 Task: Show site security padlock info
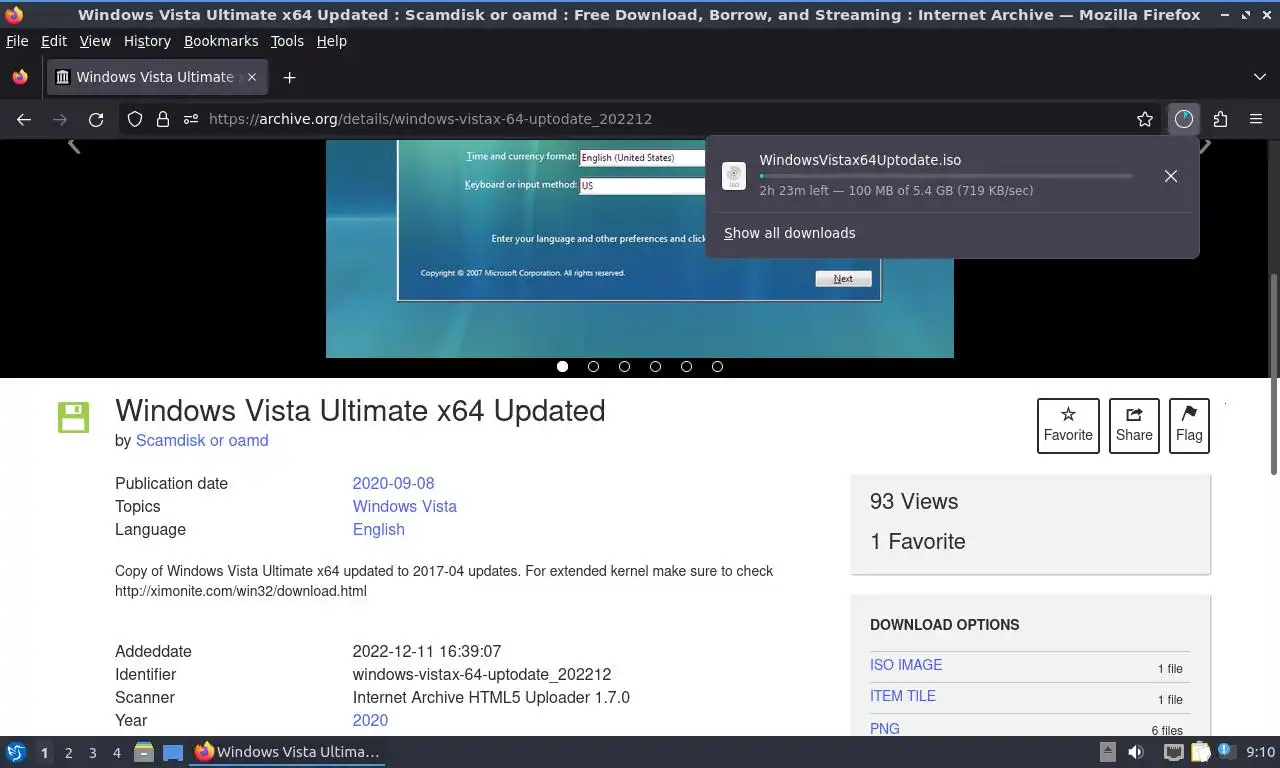pyautogui.click(x=163, y=119)
